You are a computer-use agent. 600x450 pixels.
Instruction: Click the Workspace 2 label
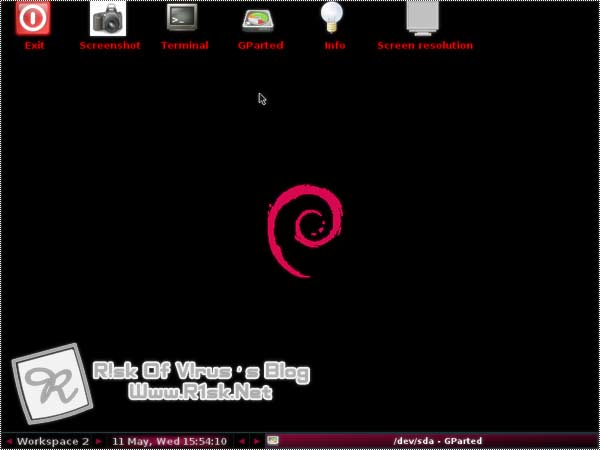coord(53,441)
